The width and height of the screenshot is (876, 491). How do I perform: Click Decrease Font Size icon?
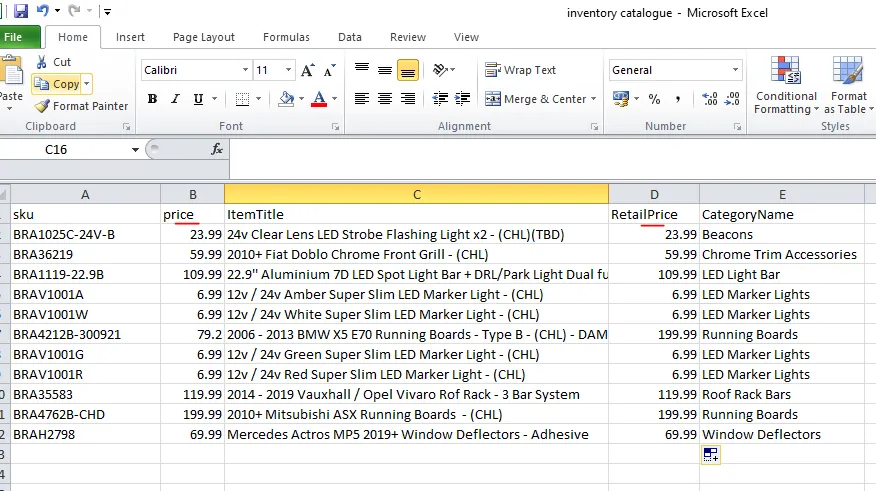[x=330, y=70]
